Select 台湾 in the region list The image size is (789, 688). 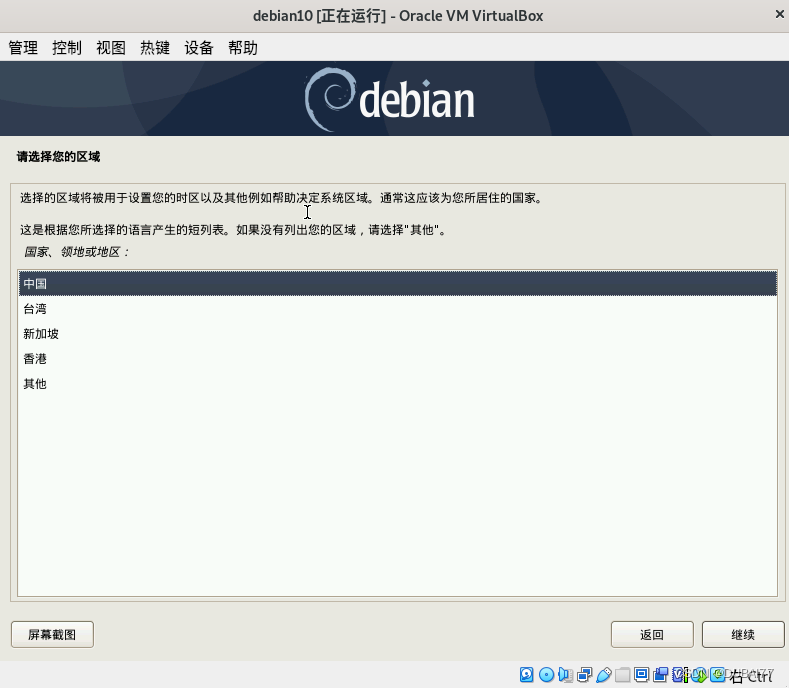398,309
